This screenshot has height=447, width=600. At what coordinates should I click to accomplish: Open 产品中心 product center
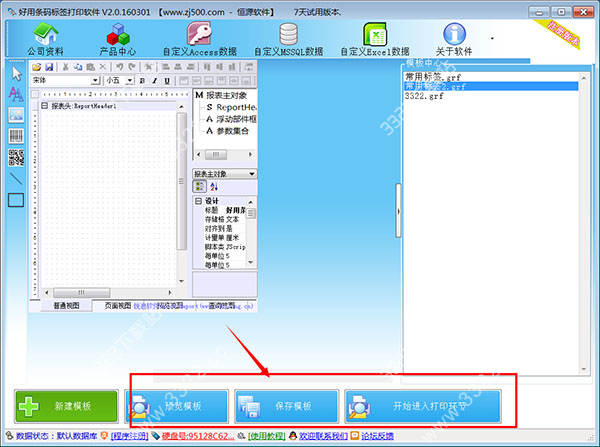click(x=117, y=39)
